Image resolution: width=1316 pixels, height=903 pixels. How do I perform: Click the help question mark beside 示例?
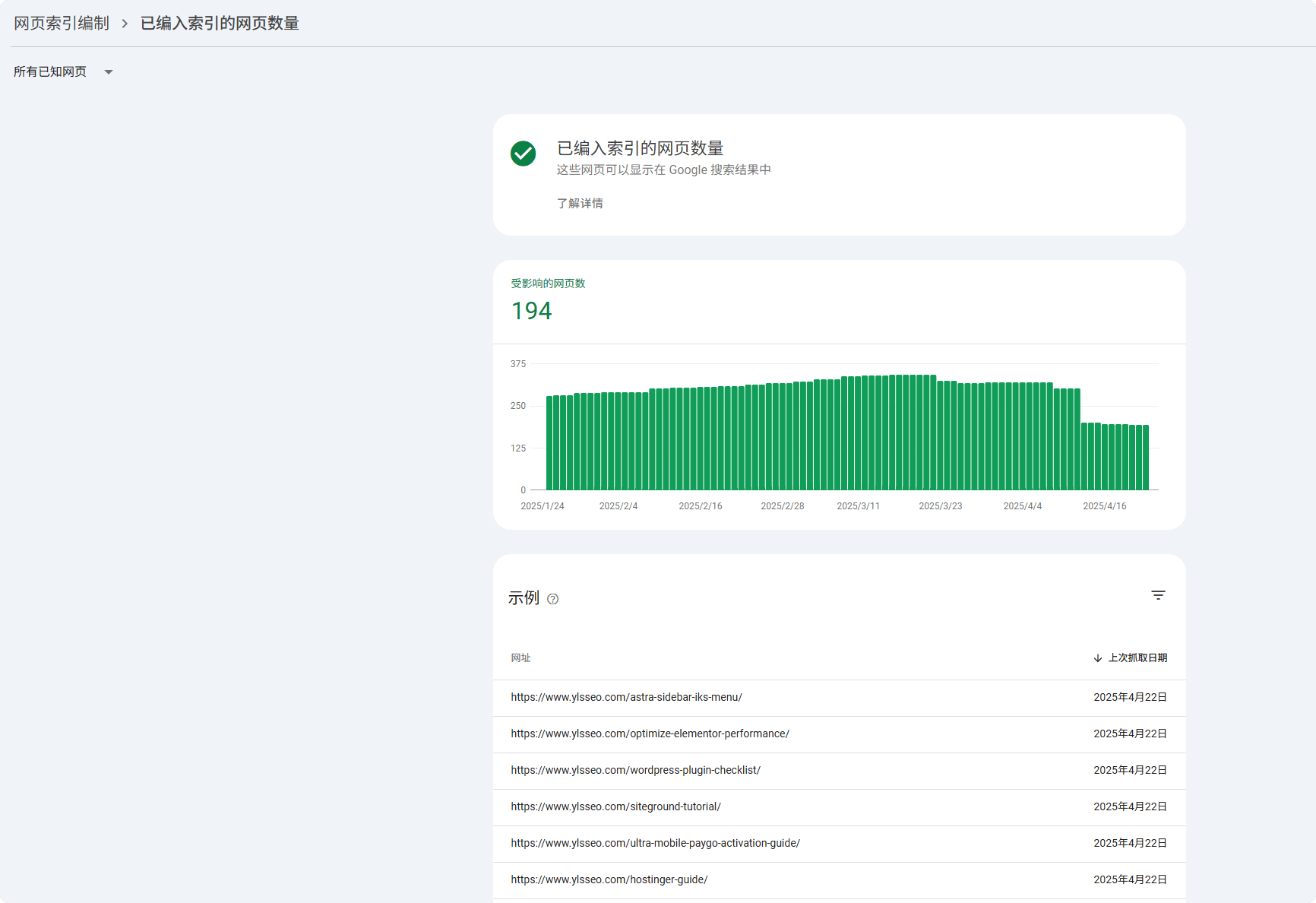553,599
